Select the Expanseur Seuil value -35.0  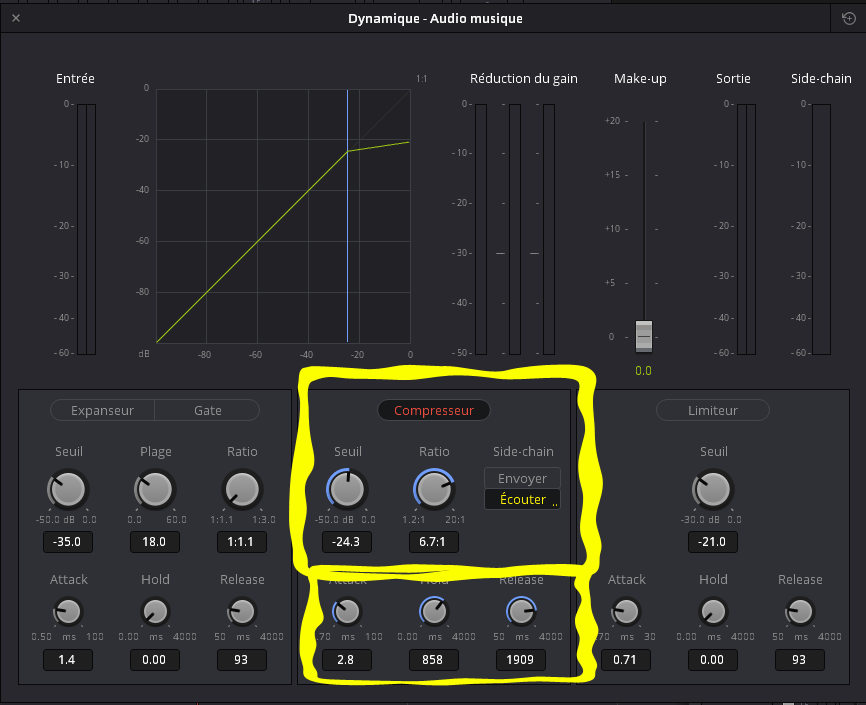(x=68, y=542)
